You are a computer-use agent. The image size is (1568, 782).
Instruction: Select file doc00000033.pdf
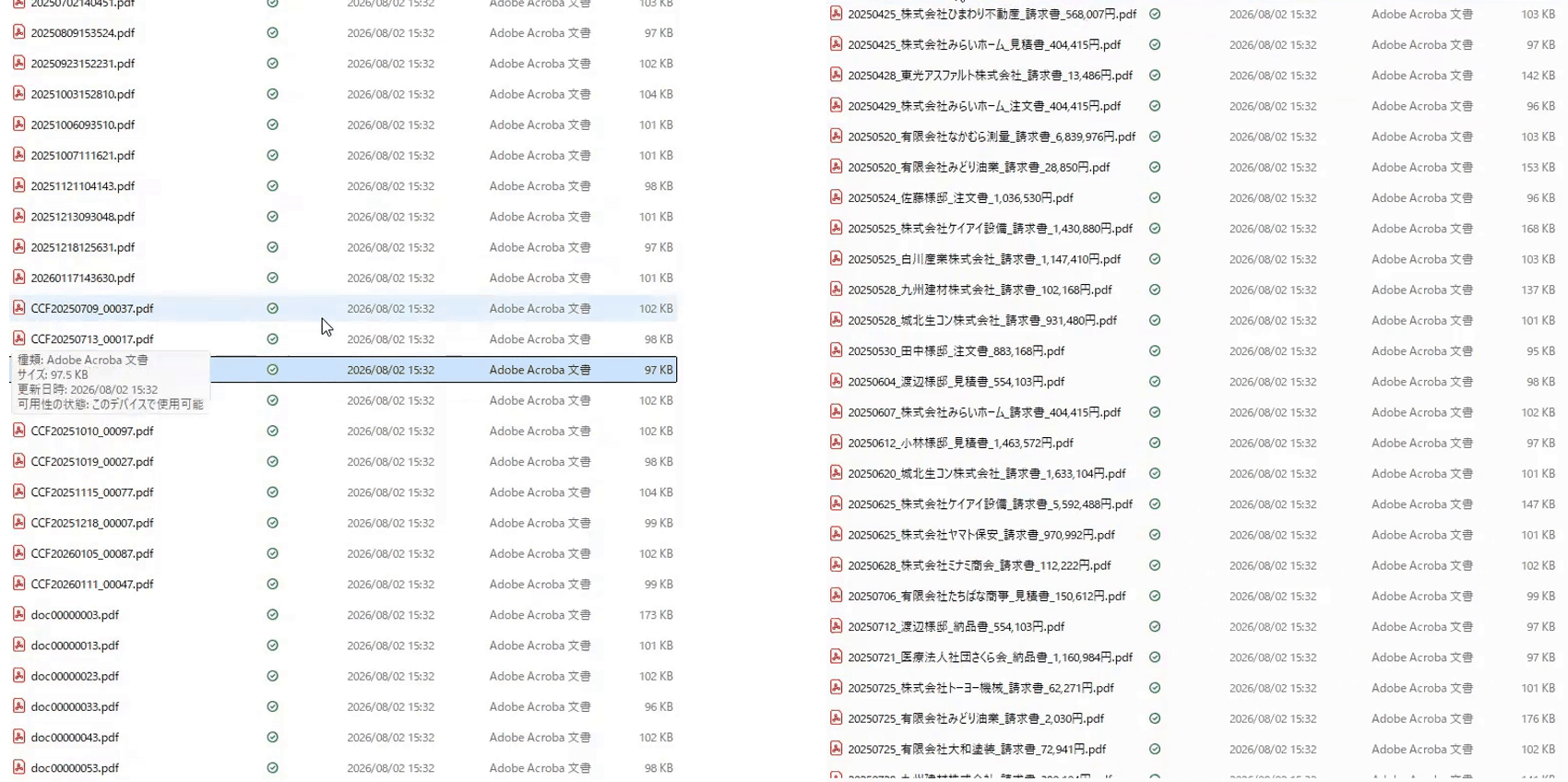(75, 706)
